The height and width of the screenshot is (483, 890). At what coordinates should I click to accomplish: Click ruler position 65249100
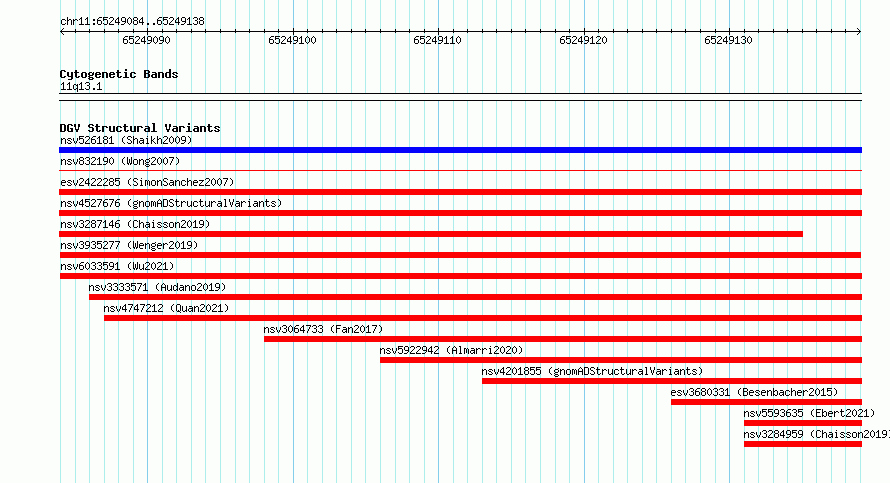[292, 40]
